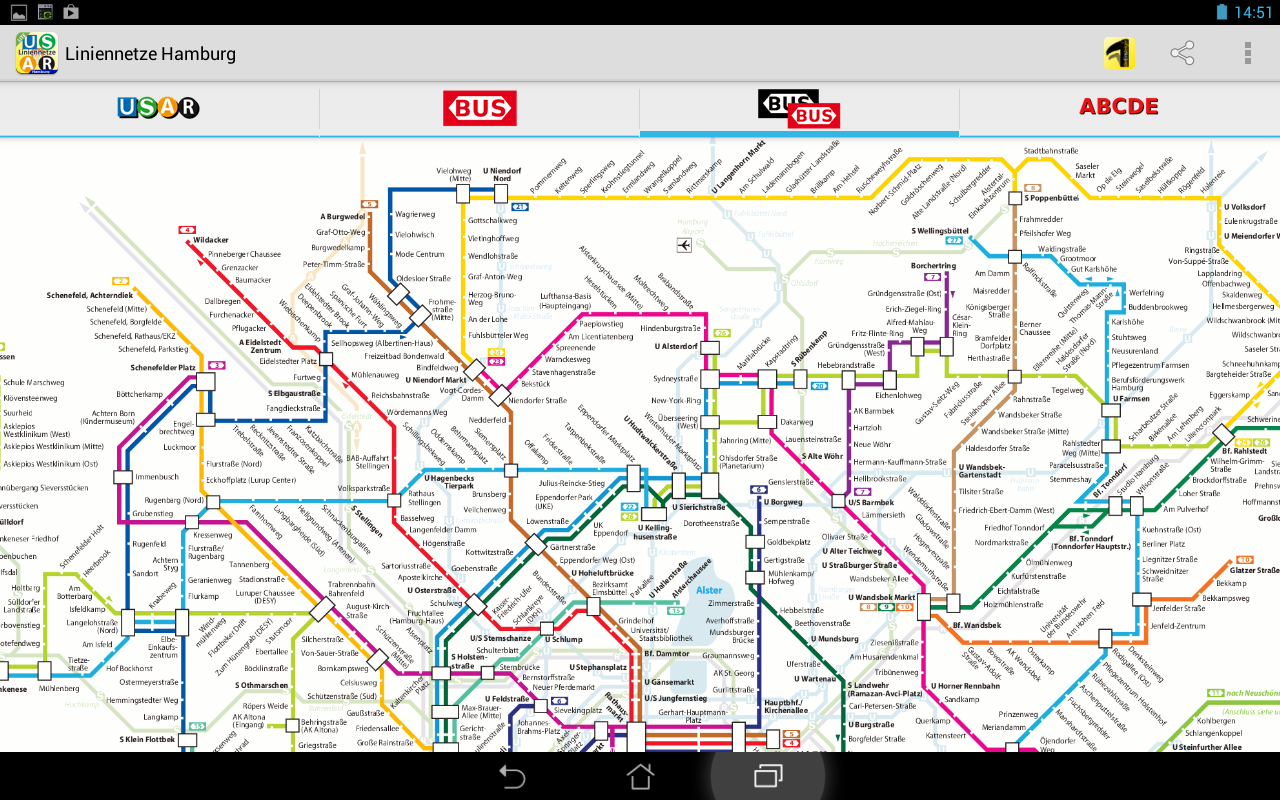This screenshot has height=800, width=1280.
Task: Tap the 'U Steinfurther Allee' station label
Action: pyautogui.click(x=1209, y=747)
